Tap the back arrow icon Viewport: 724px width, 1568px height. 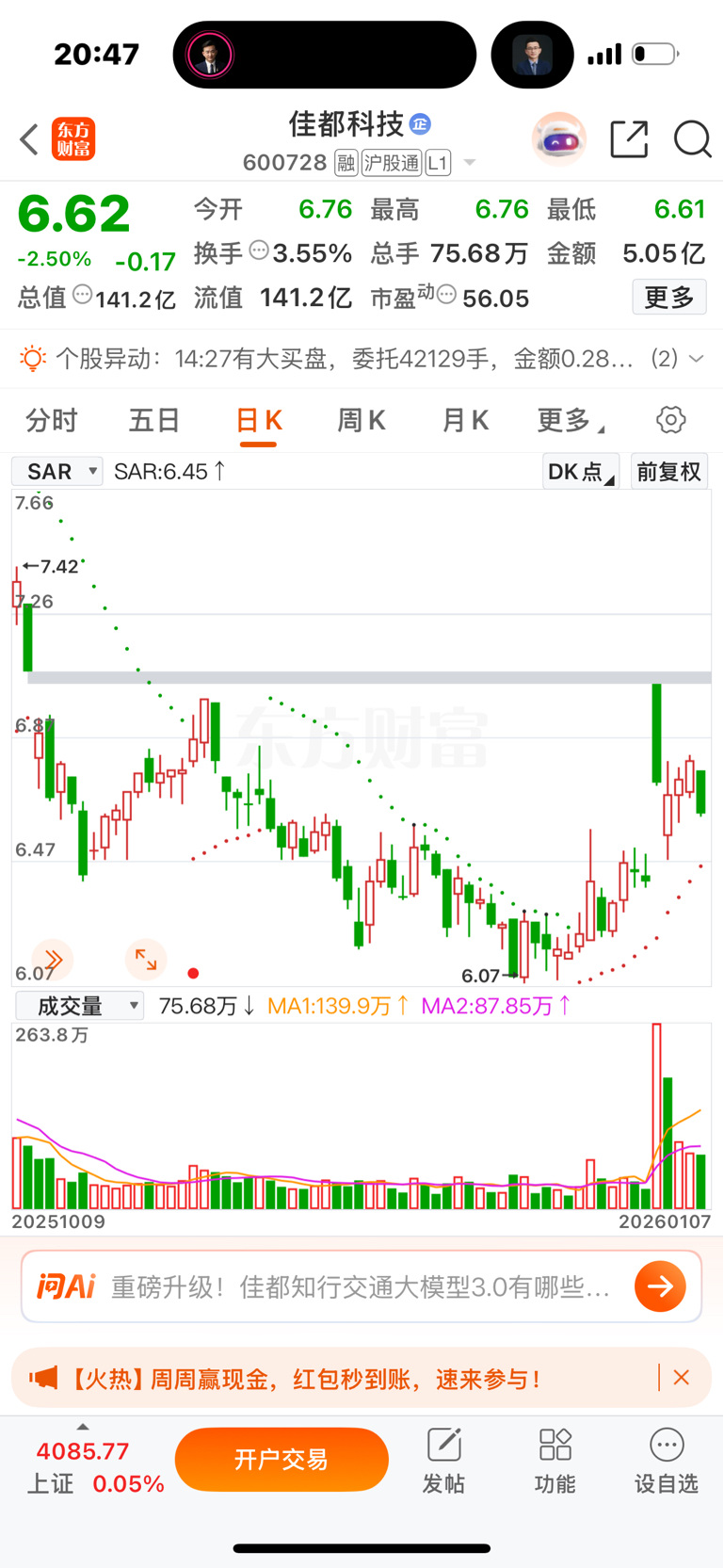click(29, 139)
